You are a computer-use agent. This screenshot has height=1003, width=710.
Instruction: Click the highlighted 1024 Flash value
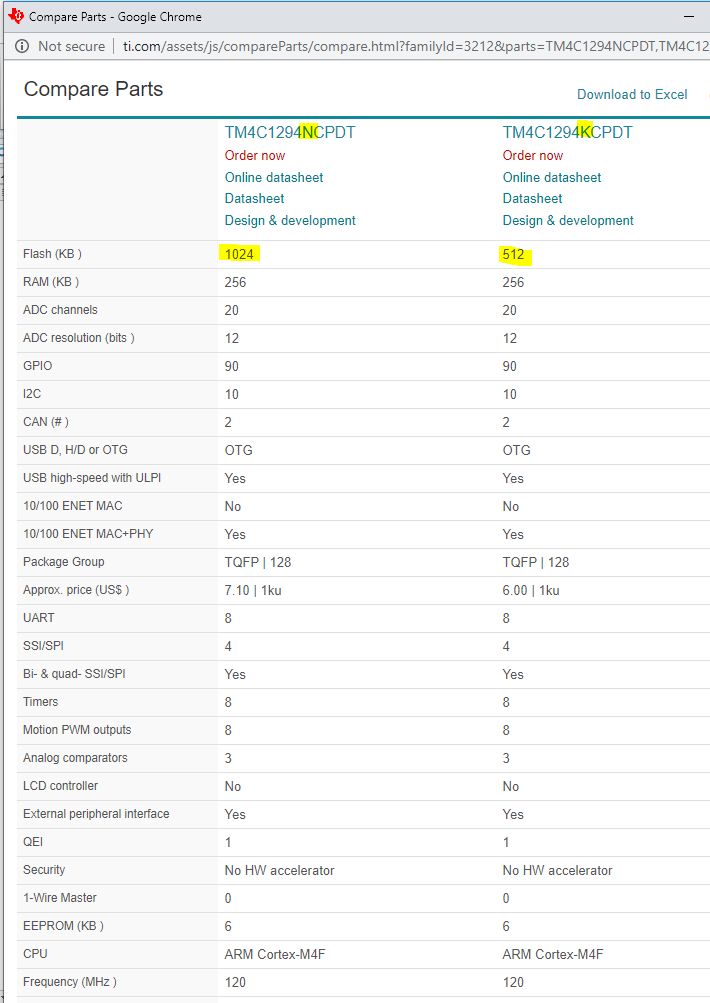(239, 254)
